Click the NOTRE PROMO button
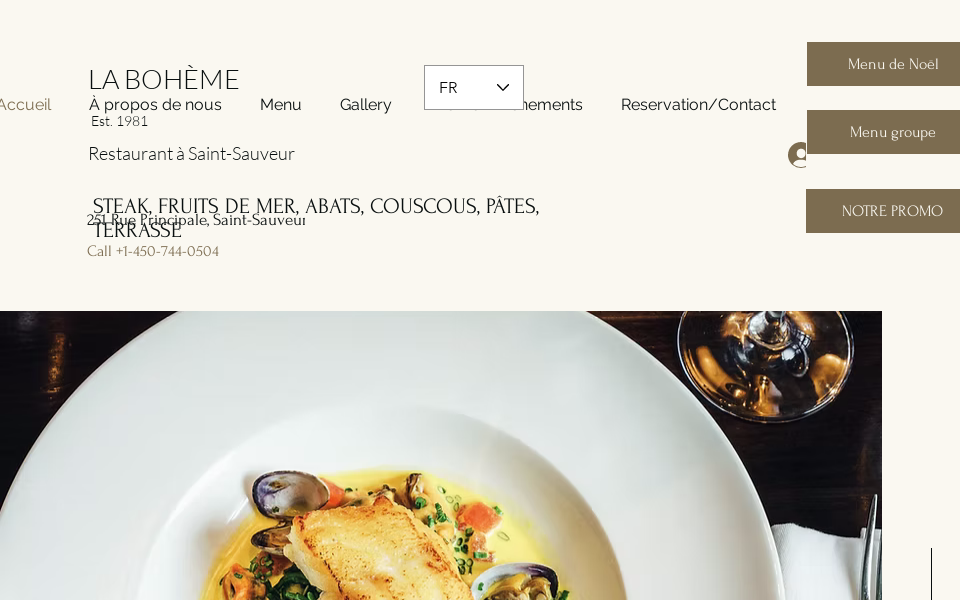The image size is (960, 600). tap(883, 211)
